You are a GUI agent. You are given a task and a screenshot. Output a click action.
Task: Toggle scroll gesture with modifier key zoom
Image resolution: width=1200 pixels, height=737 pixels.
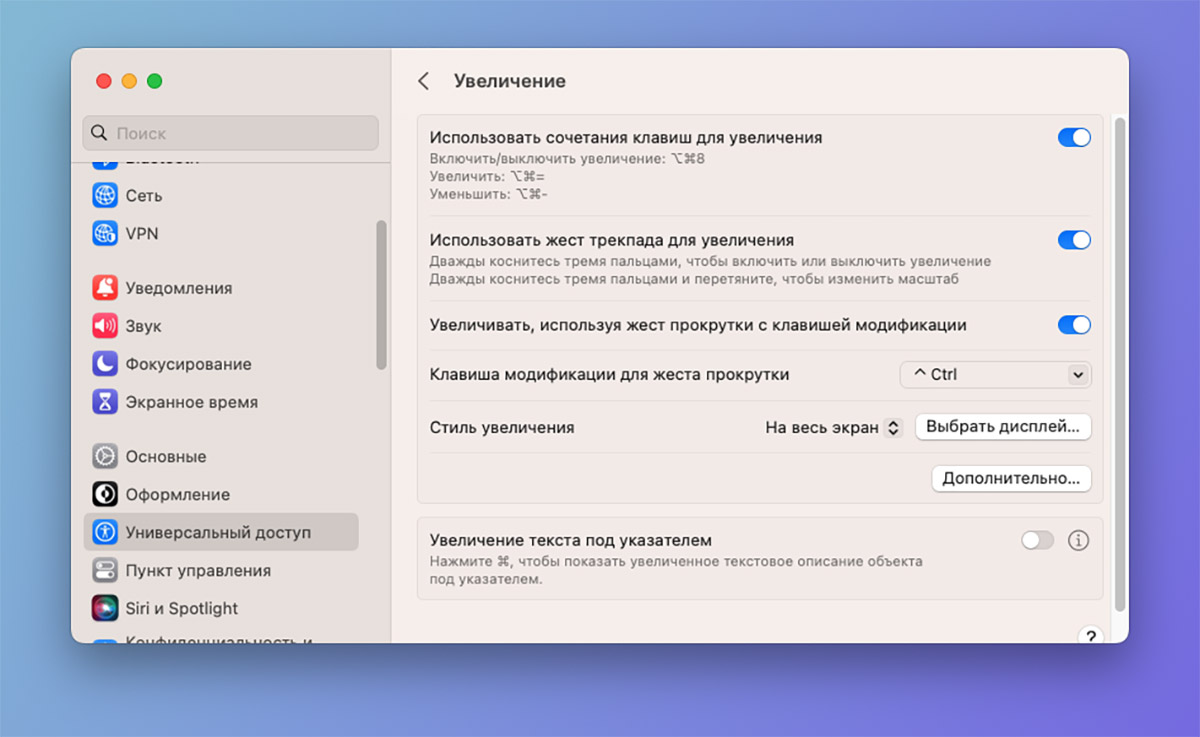(1074, 325)
